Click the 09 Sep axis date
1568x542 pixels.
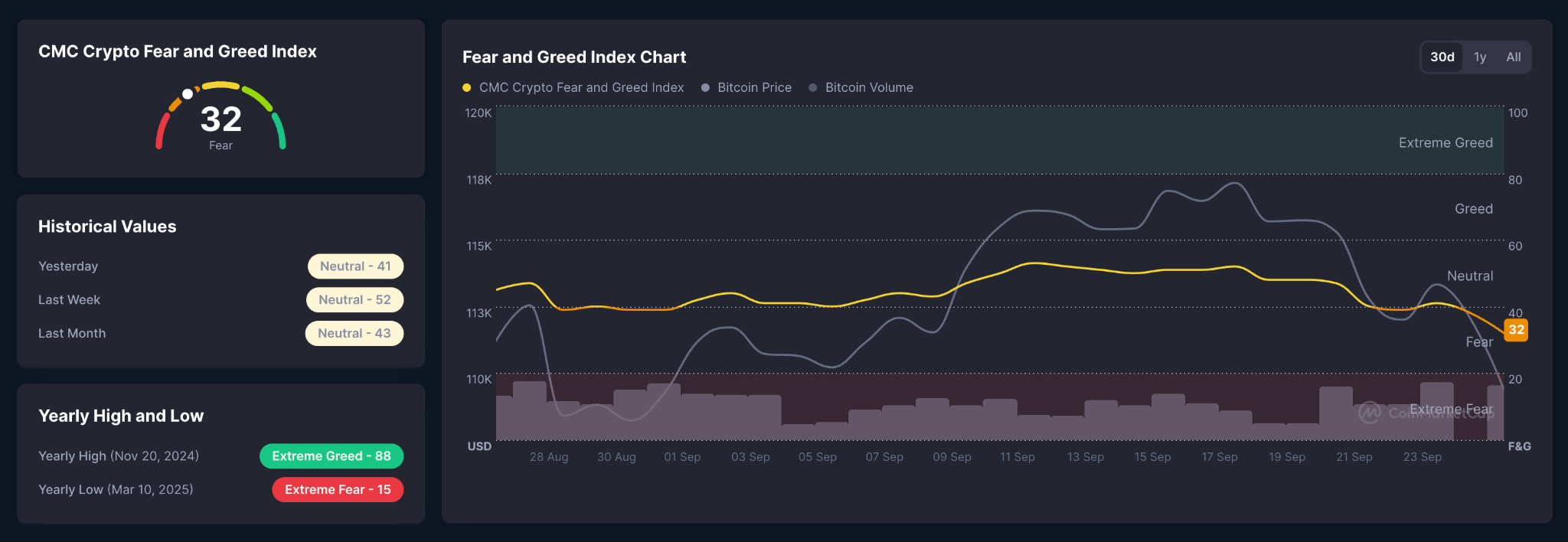point(952,457)
